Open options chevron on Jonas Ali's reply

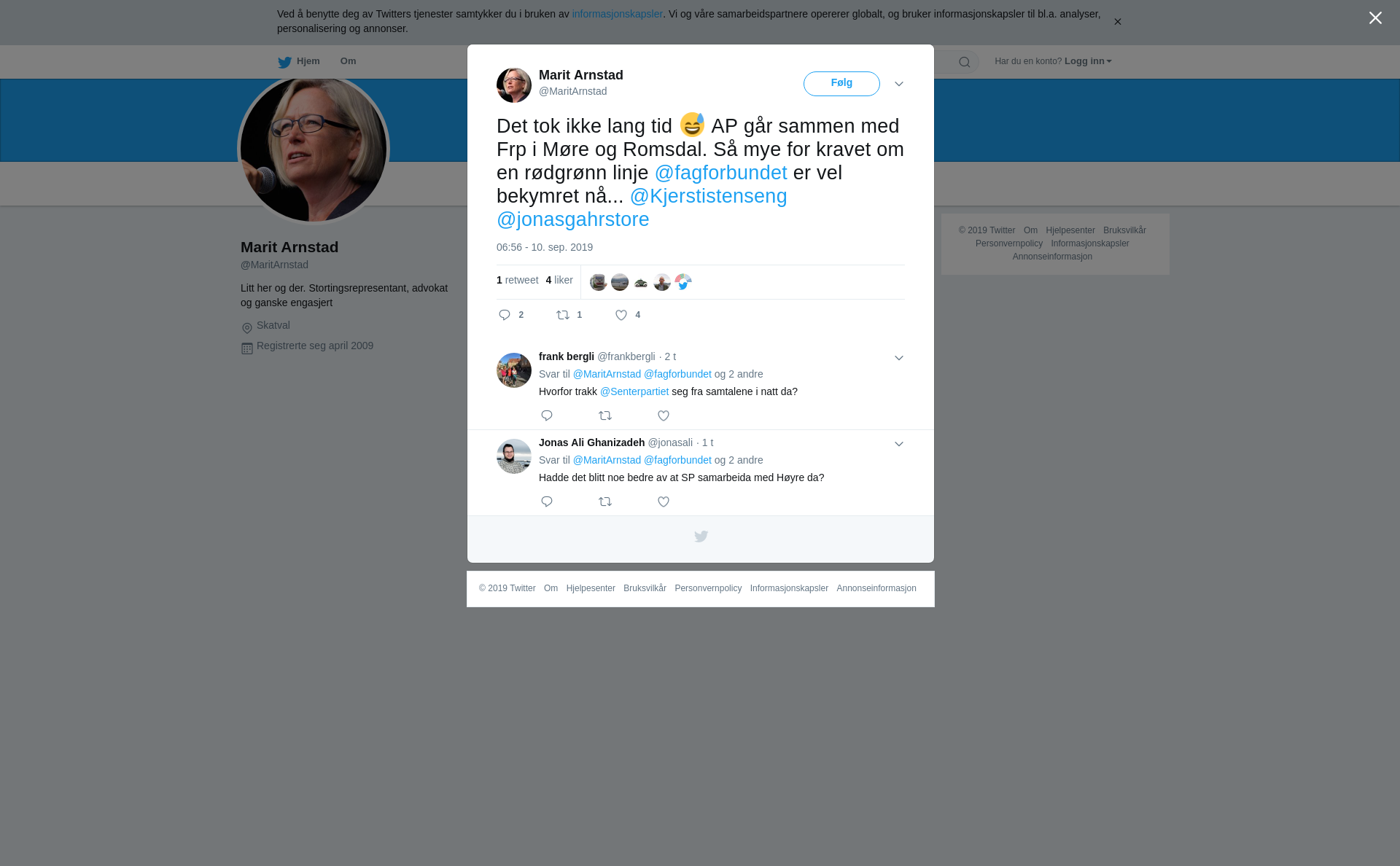tap(899, 444)
